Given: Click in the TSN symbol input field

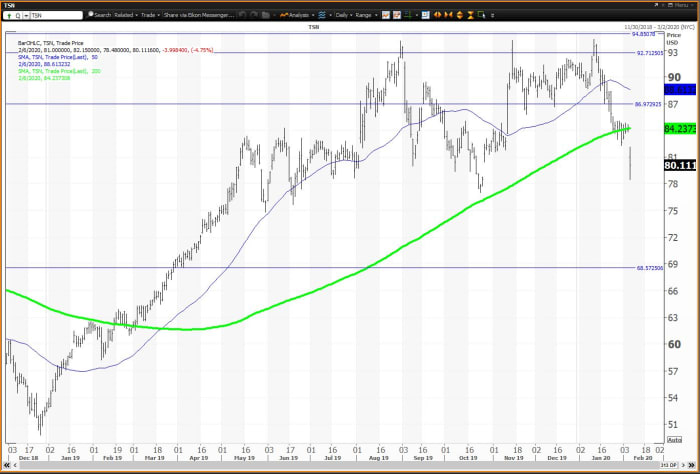Looking at the screenshot, I should tap(56, 15).
